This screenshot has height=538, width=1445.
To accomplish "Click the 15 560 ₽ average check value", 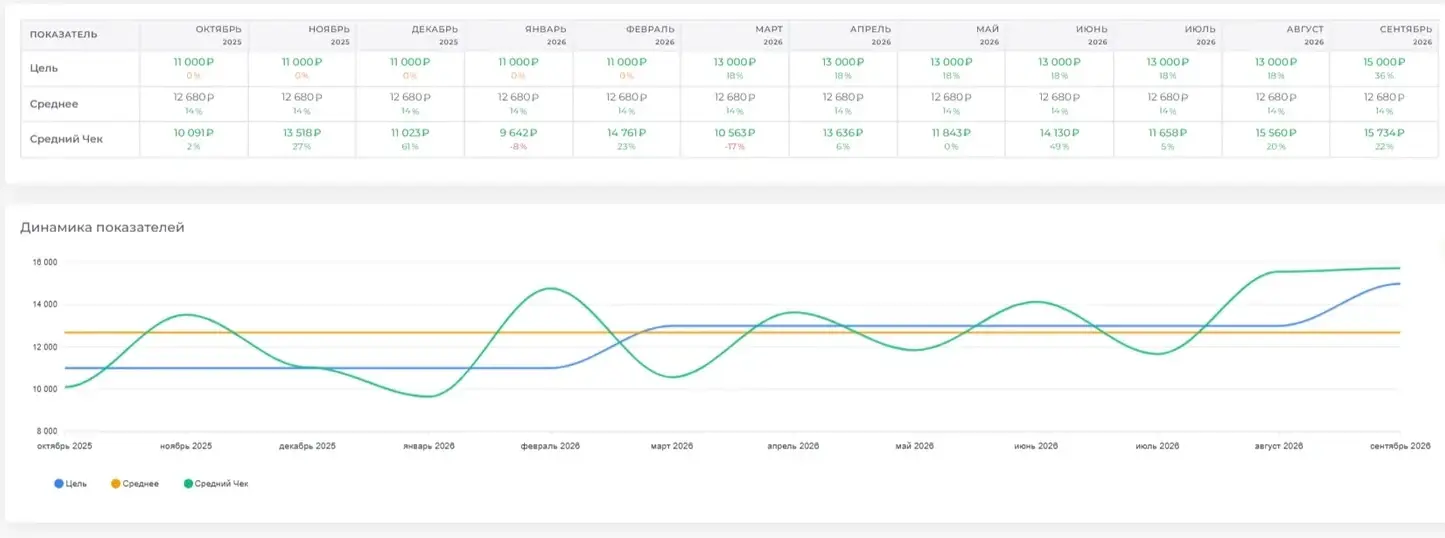I will [x=1276, y=133].
